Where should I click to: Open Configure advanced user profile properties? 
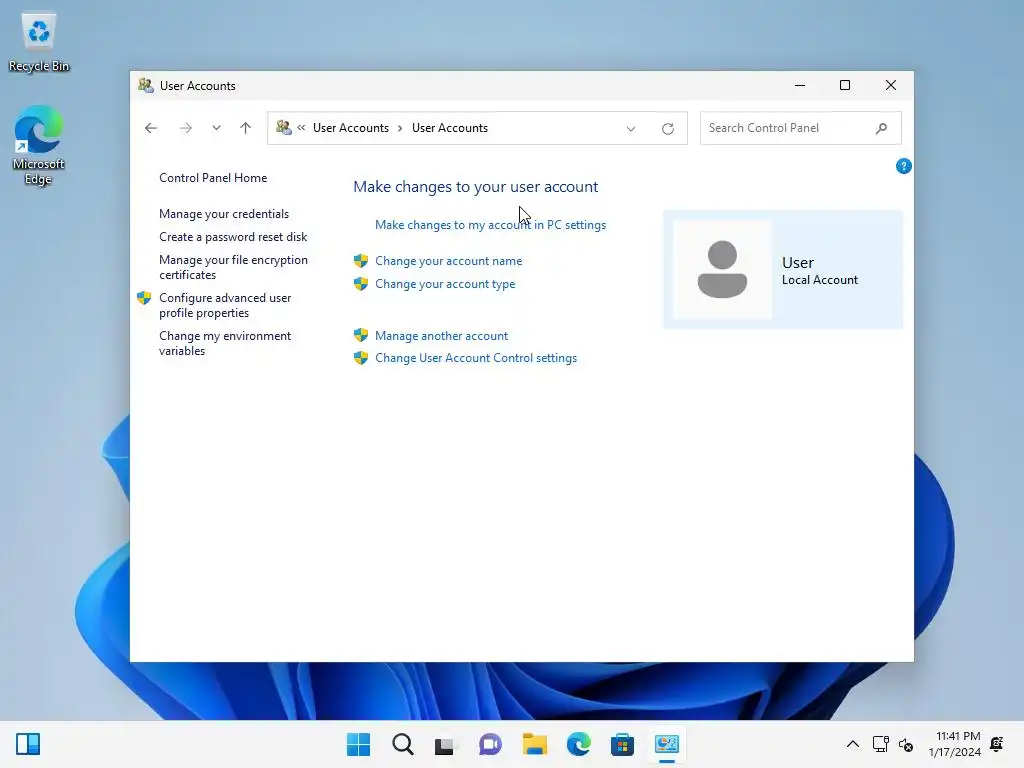click(x=225, y=305)
